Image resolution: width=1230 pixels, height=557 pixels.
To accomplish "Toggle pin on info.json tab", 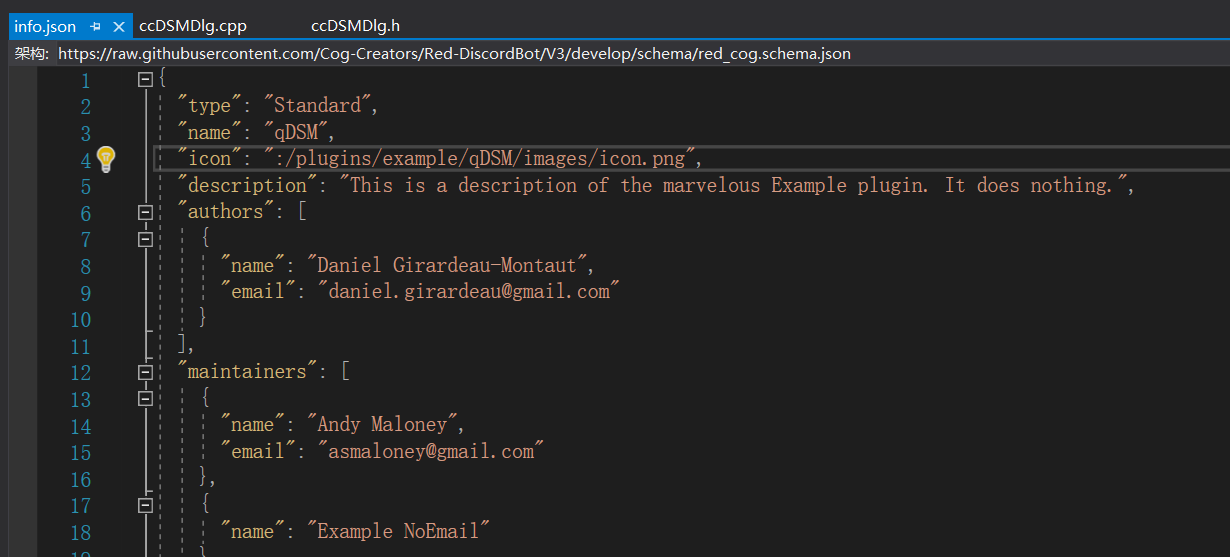I will tap(96, 26).
